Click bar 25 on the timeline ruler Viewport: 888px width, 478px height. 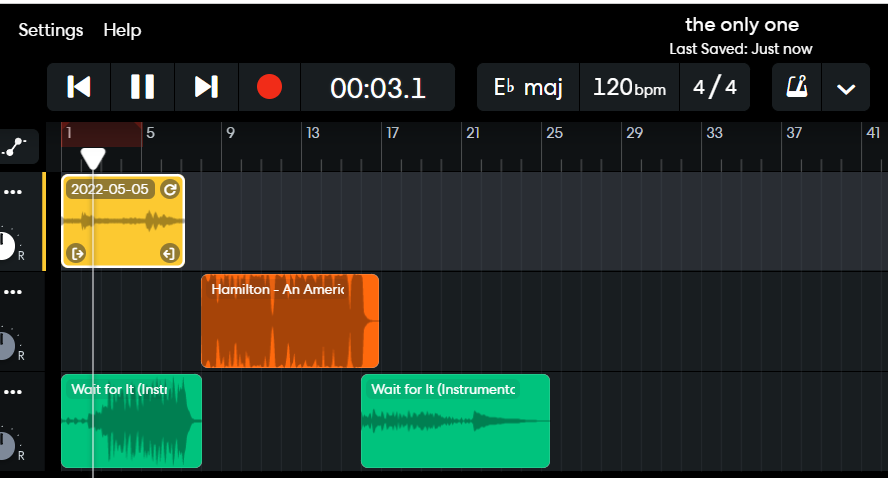[554, 133]
